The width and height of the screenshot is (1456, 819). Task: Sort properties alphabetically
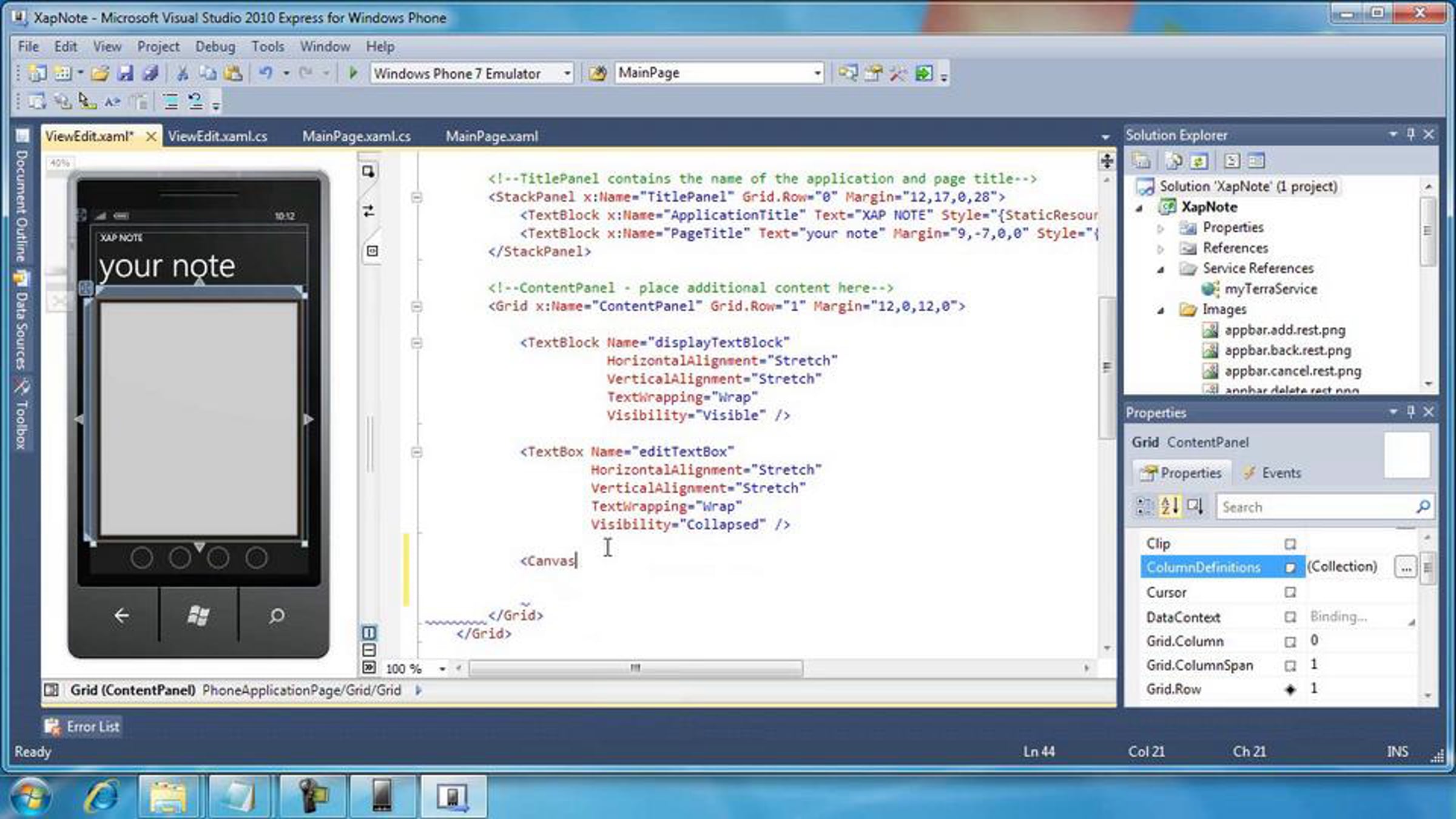click(1170, 506)
